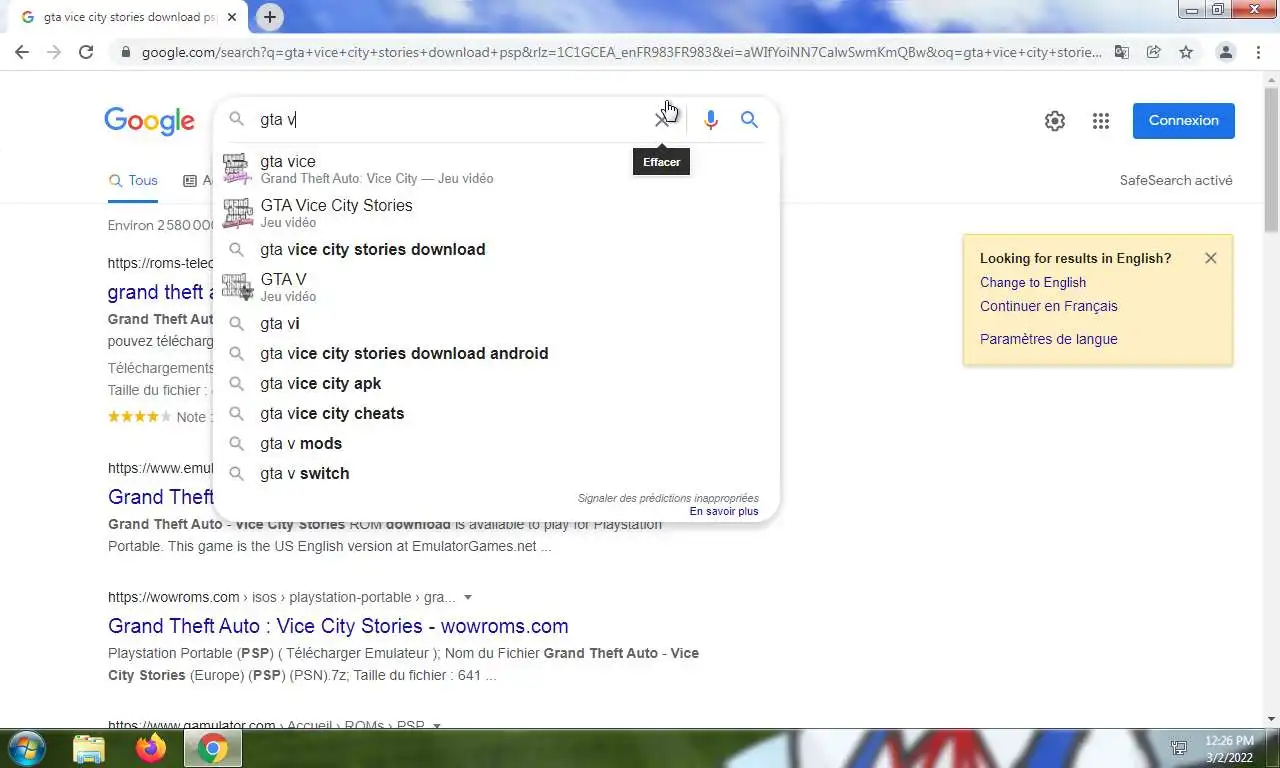Pick the GTA Vice City Stories game thumbnail
This screenshot has width=1280, height=768.
point(238,213)
